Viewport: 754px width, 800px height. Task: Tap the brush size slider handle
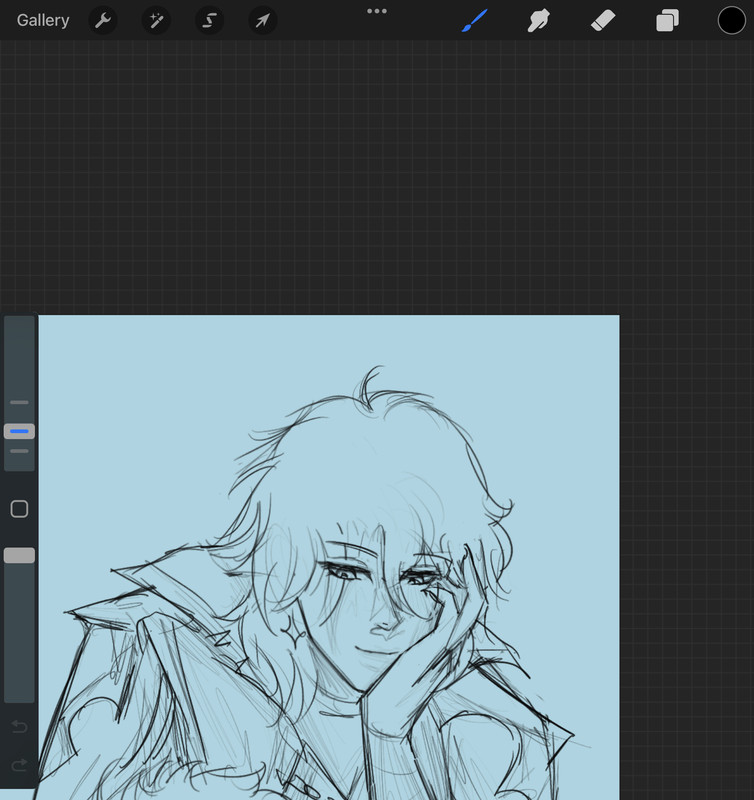[x=19, y=431]
